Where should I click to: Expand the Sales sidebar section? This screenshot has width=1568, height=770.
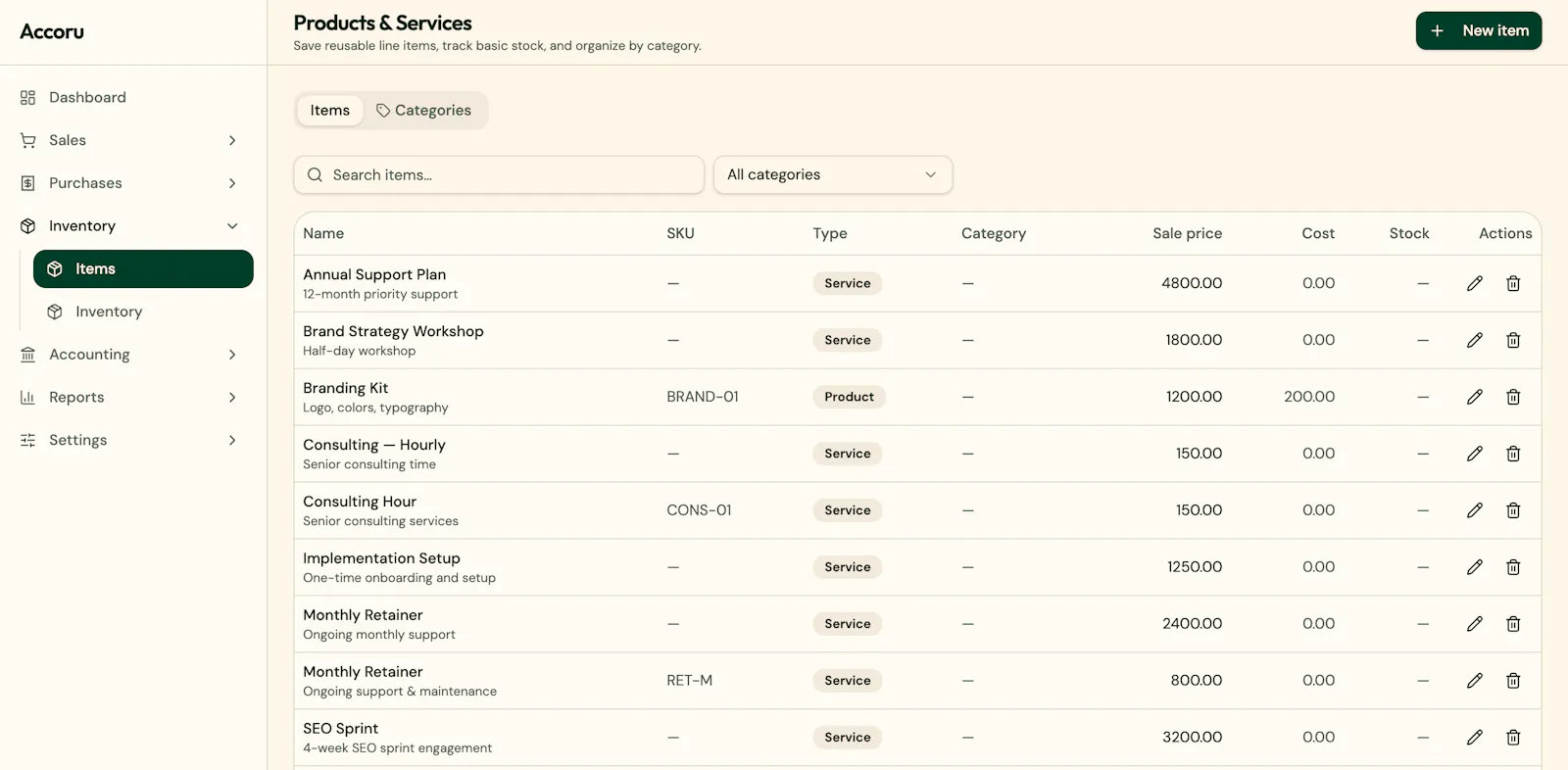pyautogui.click(x=128, y=140)
